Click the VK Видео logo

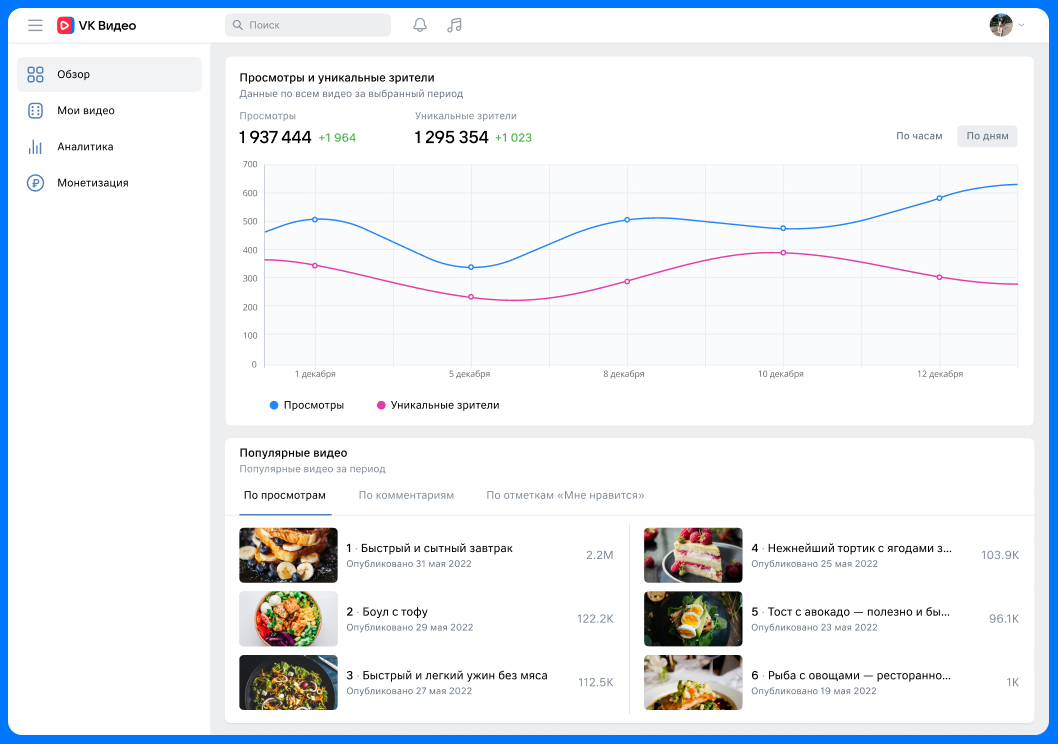tap(96, 25)
